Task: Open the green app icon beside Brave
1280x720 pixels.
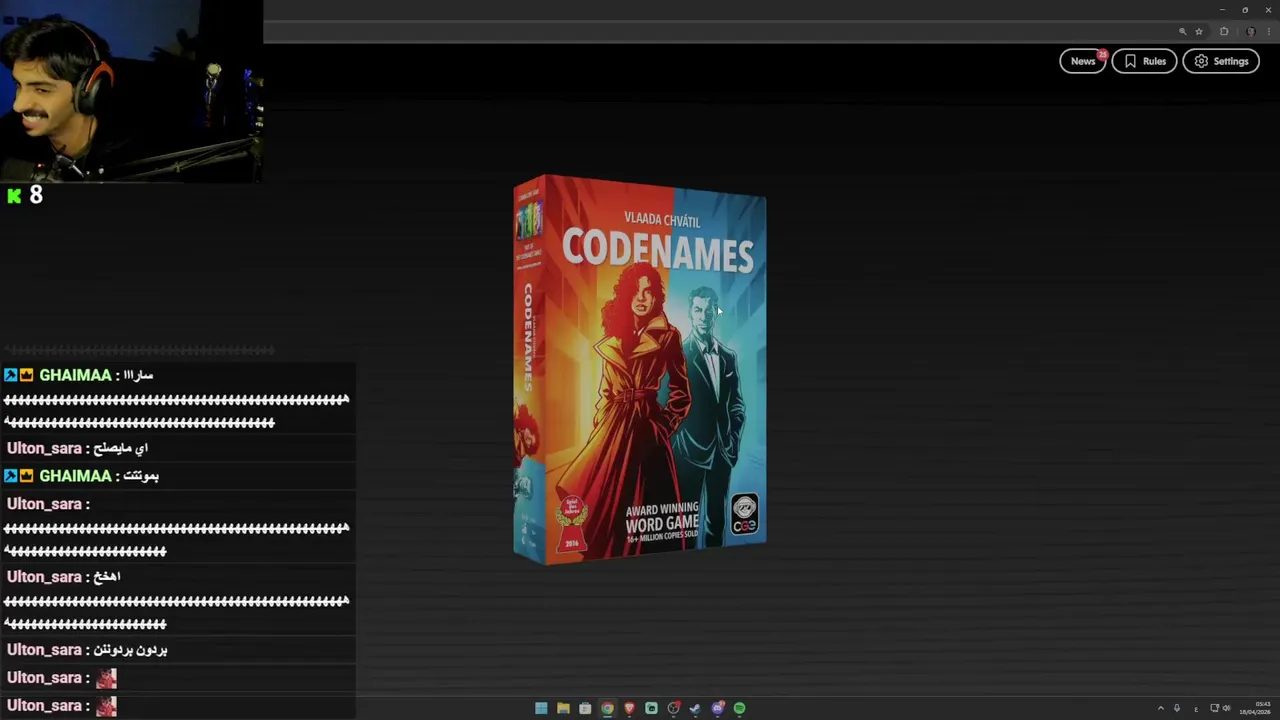Action: click(651, 708)
